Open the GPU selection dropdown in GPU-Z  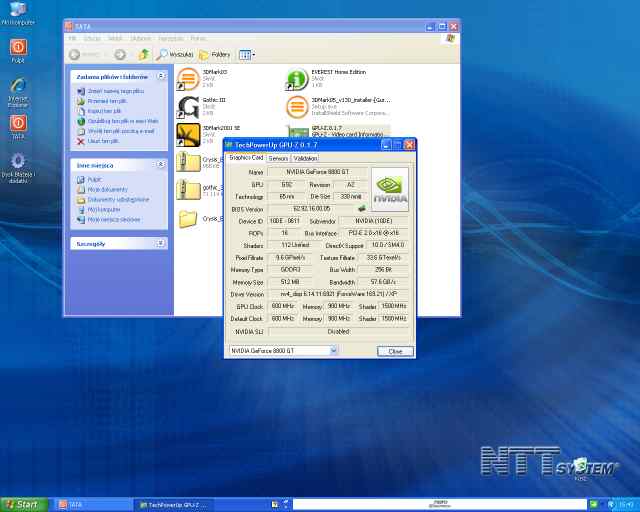(333, 350)
